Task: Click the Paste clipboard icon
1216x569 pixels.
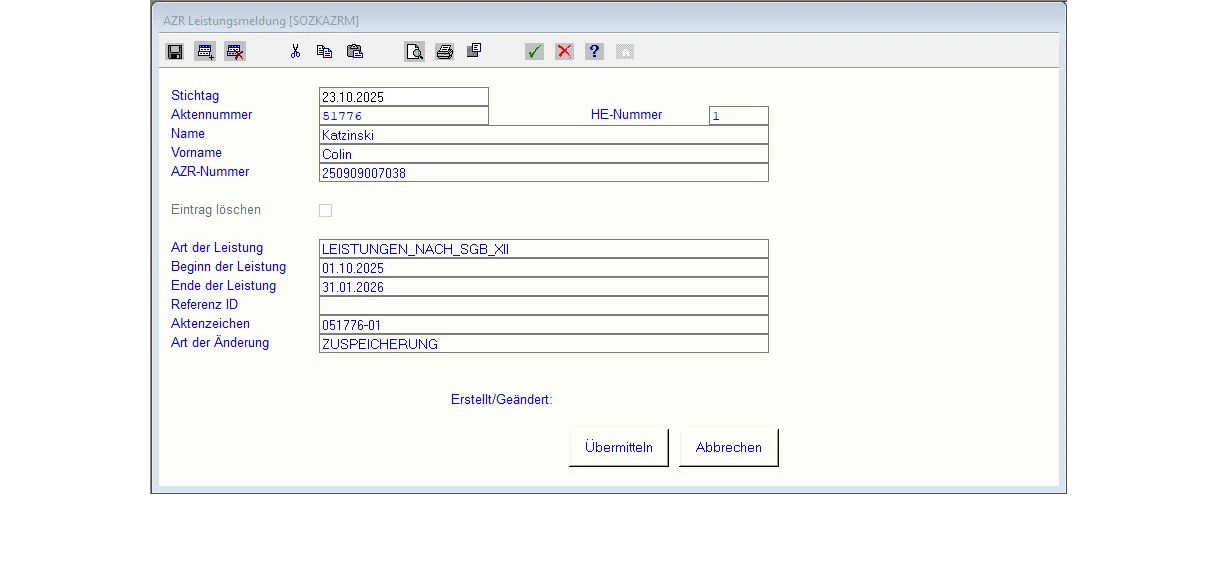Action: 355,51
